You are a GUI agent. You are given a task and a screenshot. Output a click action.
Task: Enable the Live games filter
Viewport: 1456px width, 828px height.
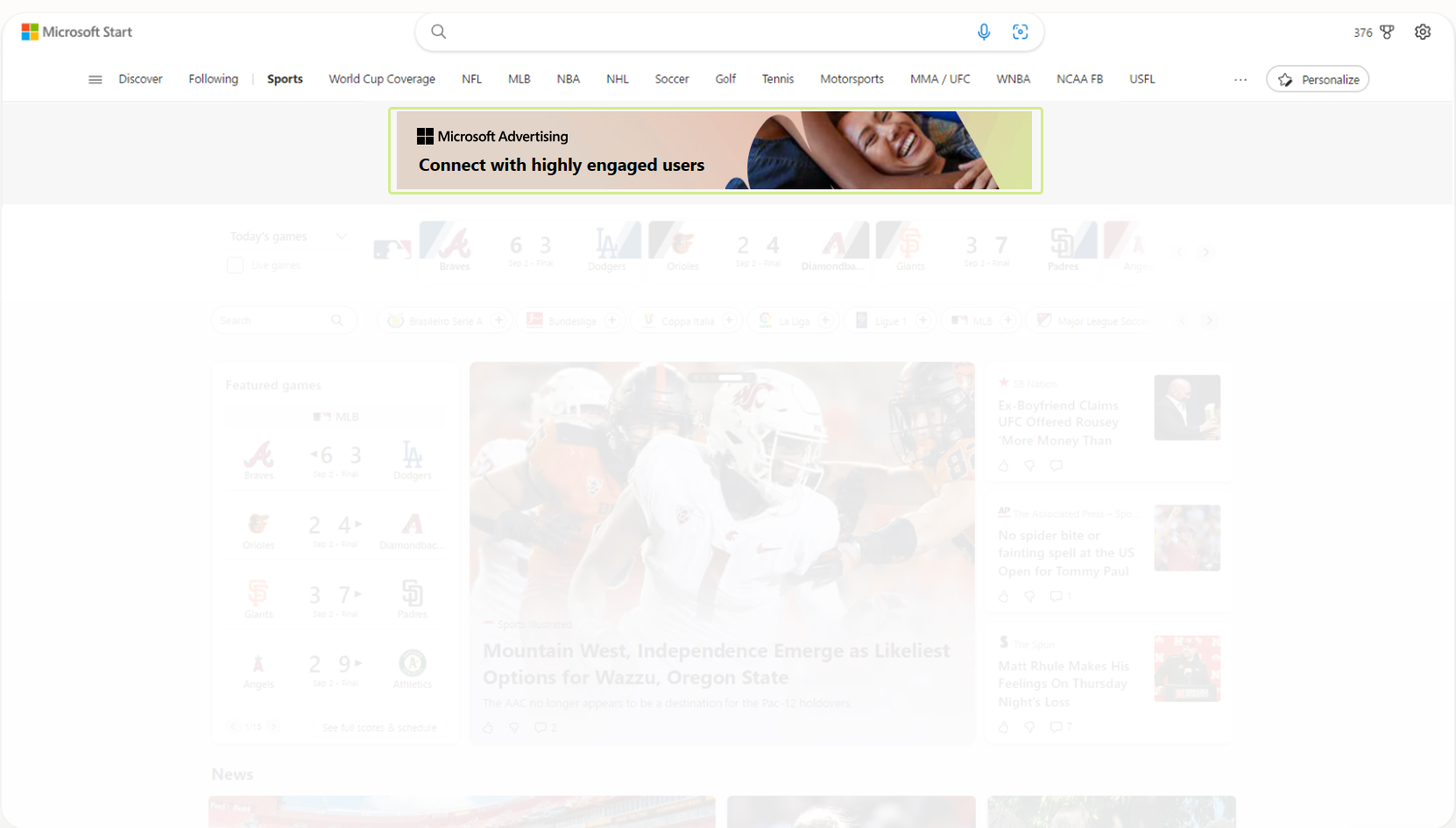tap(235, 265)
